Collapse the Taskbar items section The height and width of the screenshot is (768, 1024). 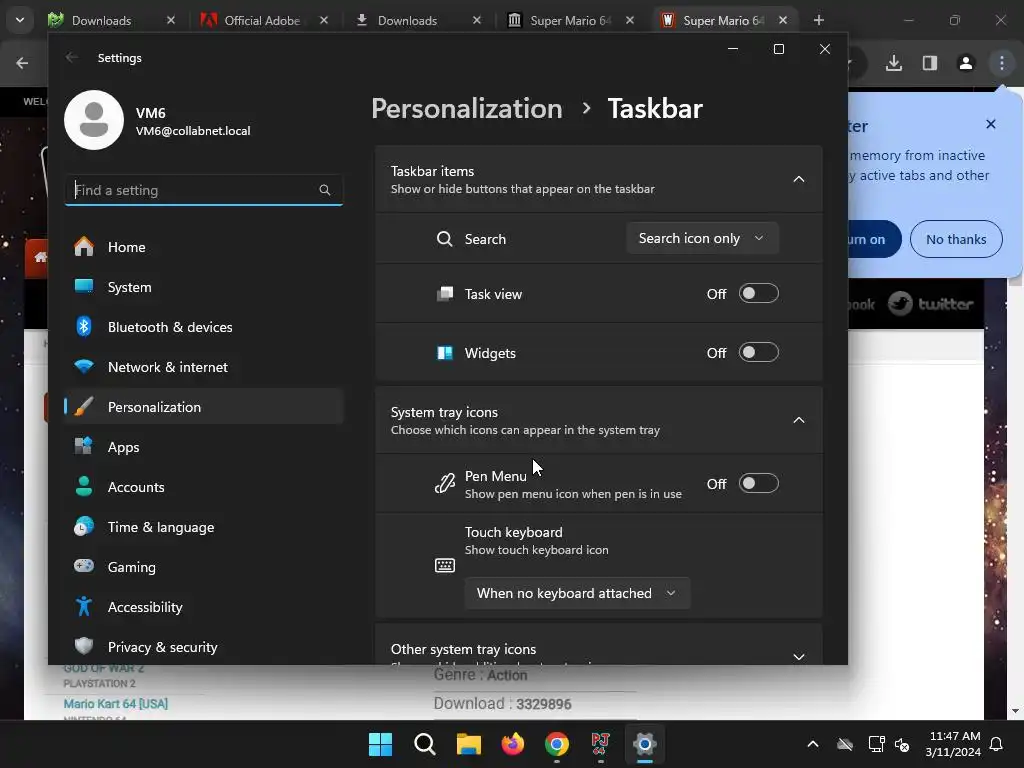tap(799, 179)
